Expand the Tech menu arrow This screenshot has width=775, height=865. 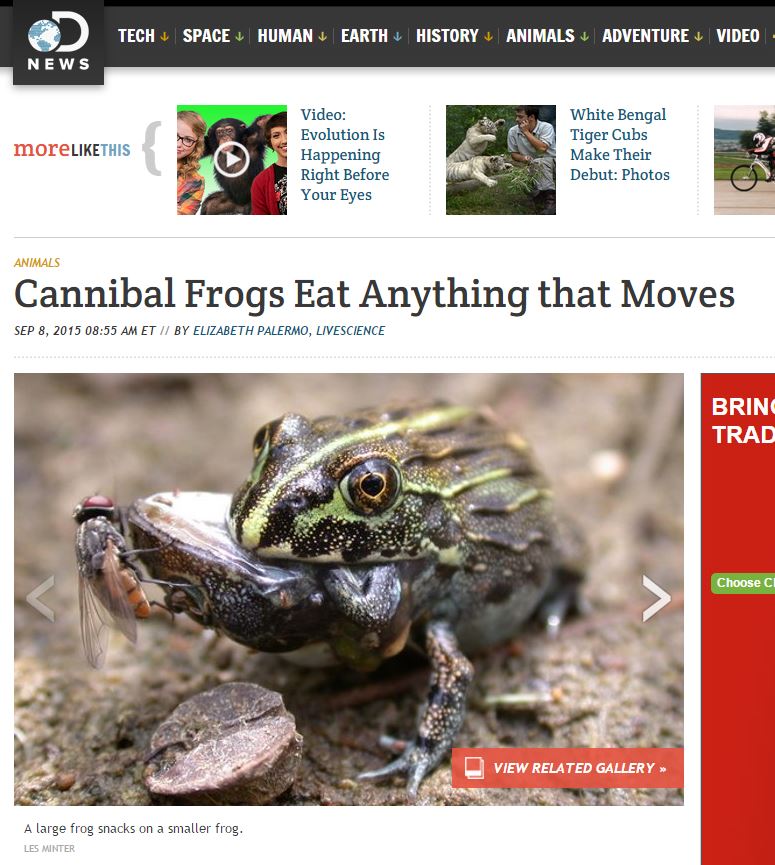point(164,36)
